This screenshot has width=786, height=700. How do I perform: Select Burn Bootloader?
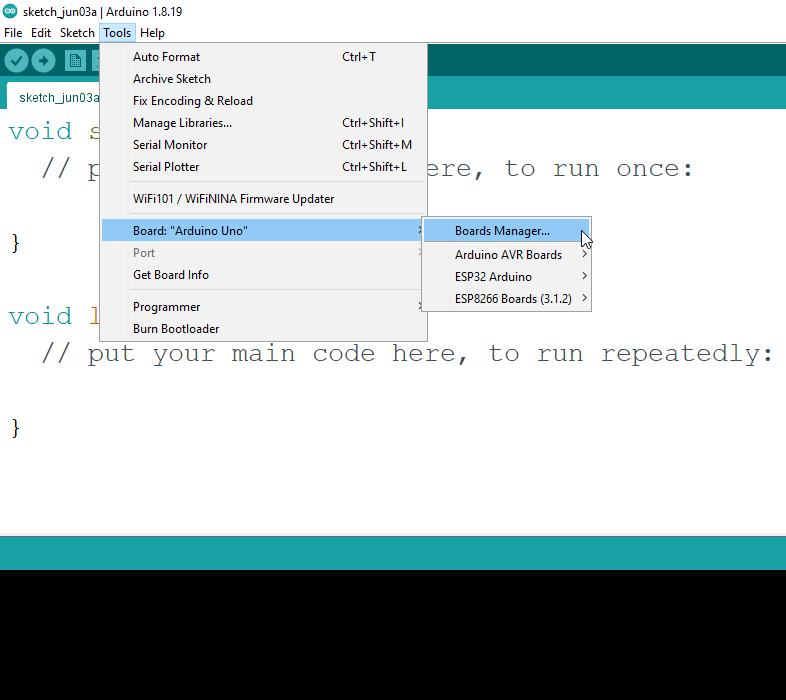[x=176, y=329]
